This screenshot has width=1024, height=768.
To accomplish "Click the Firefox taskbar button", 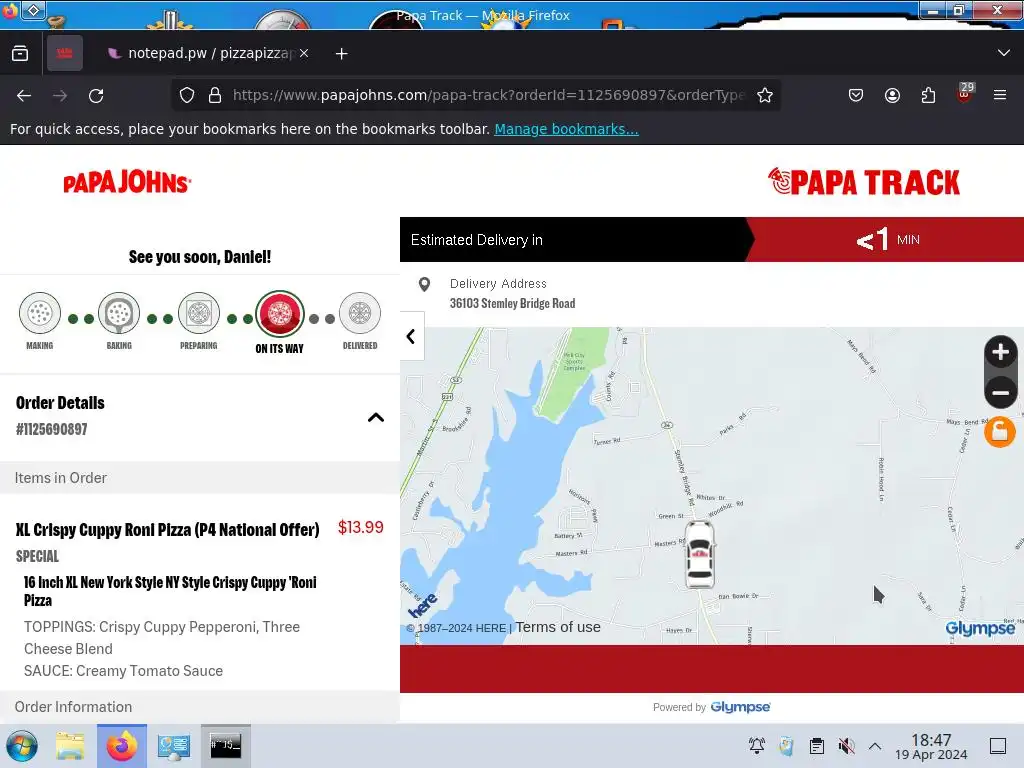I will (x=122, y=746).
